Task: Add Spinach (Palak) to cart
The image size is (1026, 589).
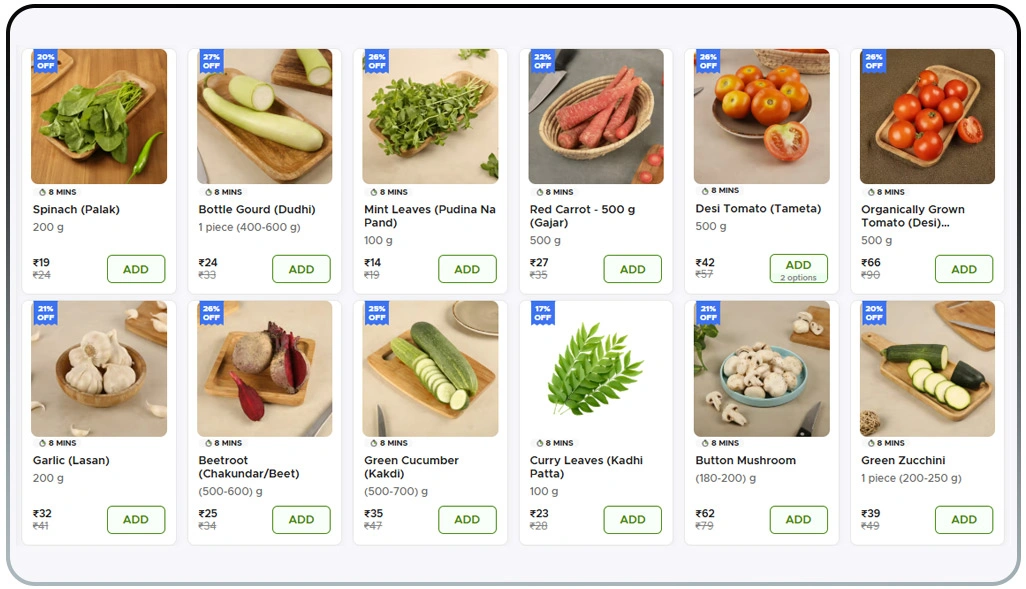Action: click(136, 269)
